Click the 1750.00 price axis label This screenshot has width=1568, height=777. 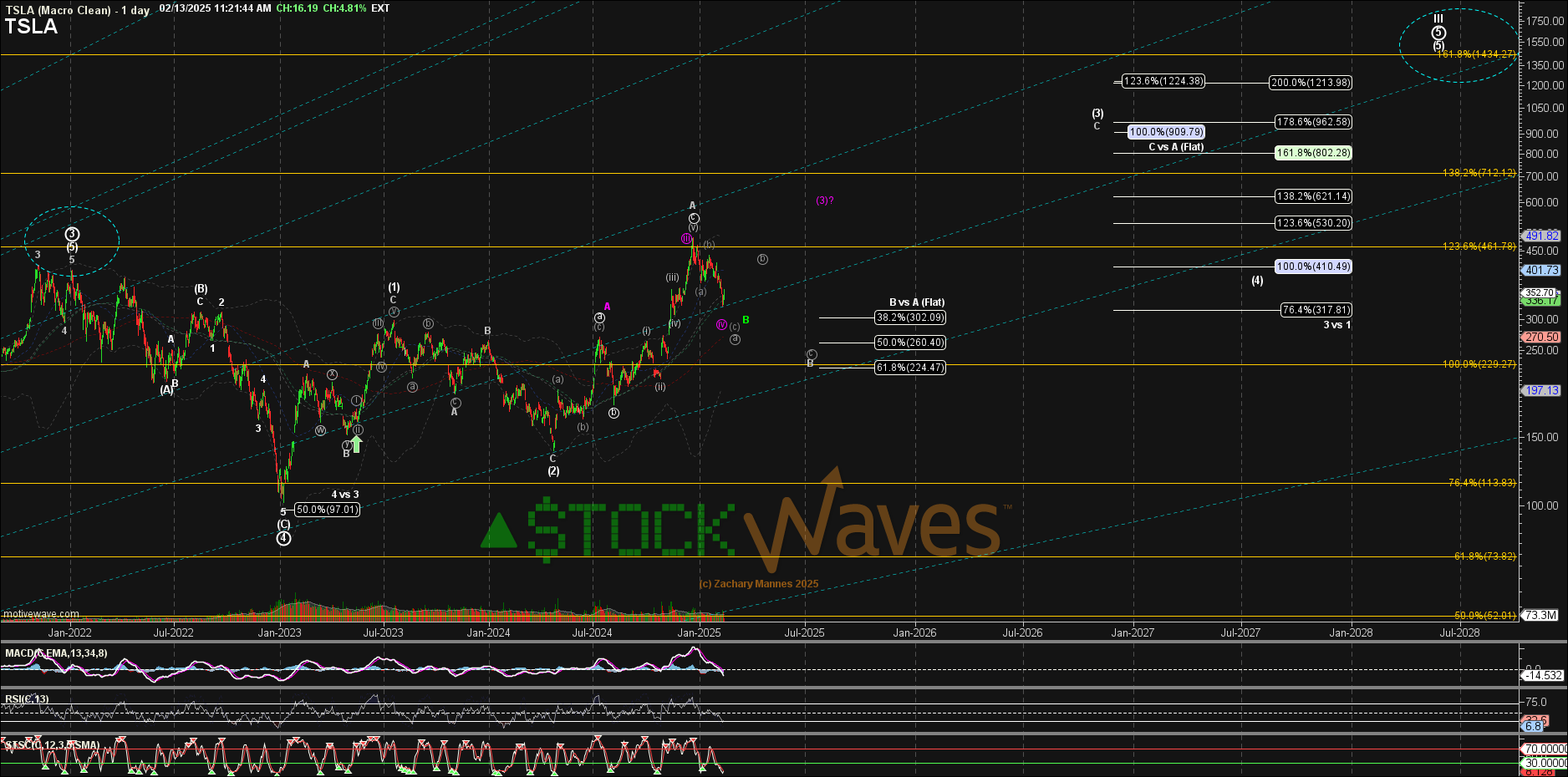pos(1545,21)
